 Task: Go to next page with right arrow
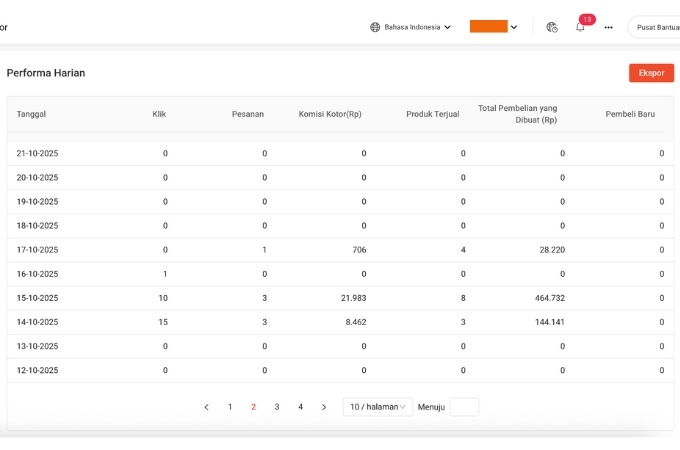324,407
